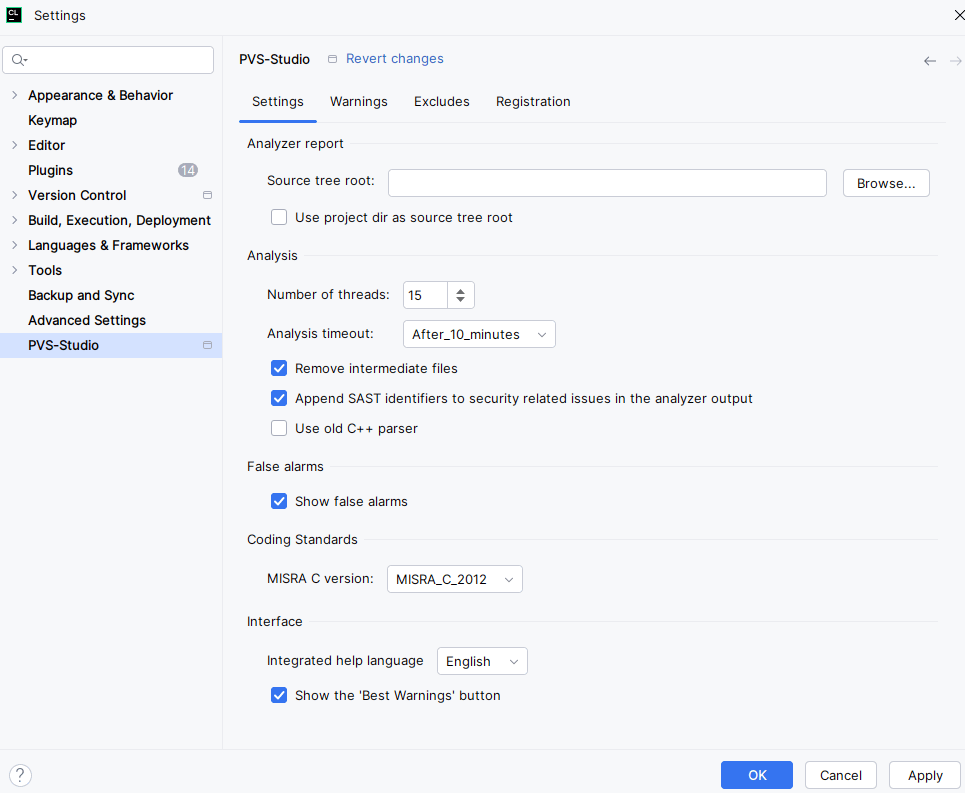
Task: Increase the number of threads with up arrow
Action: [460, 290]
